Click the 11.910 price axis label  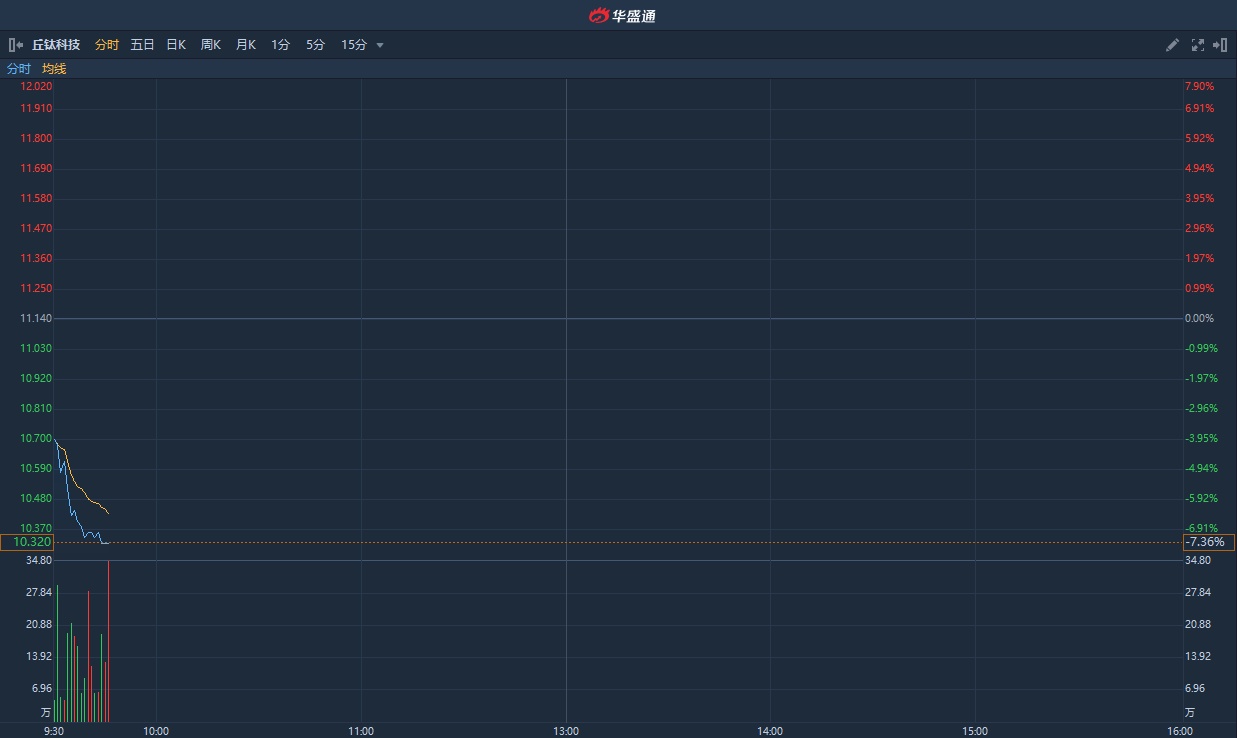(x=36, y=108)
